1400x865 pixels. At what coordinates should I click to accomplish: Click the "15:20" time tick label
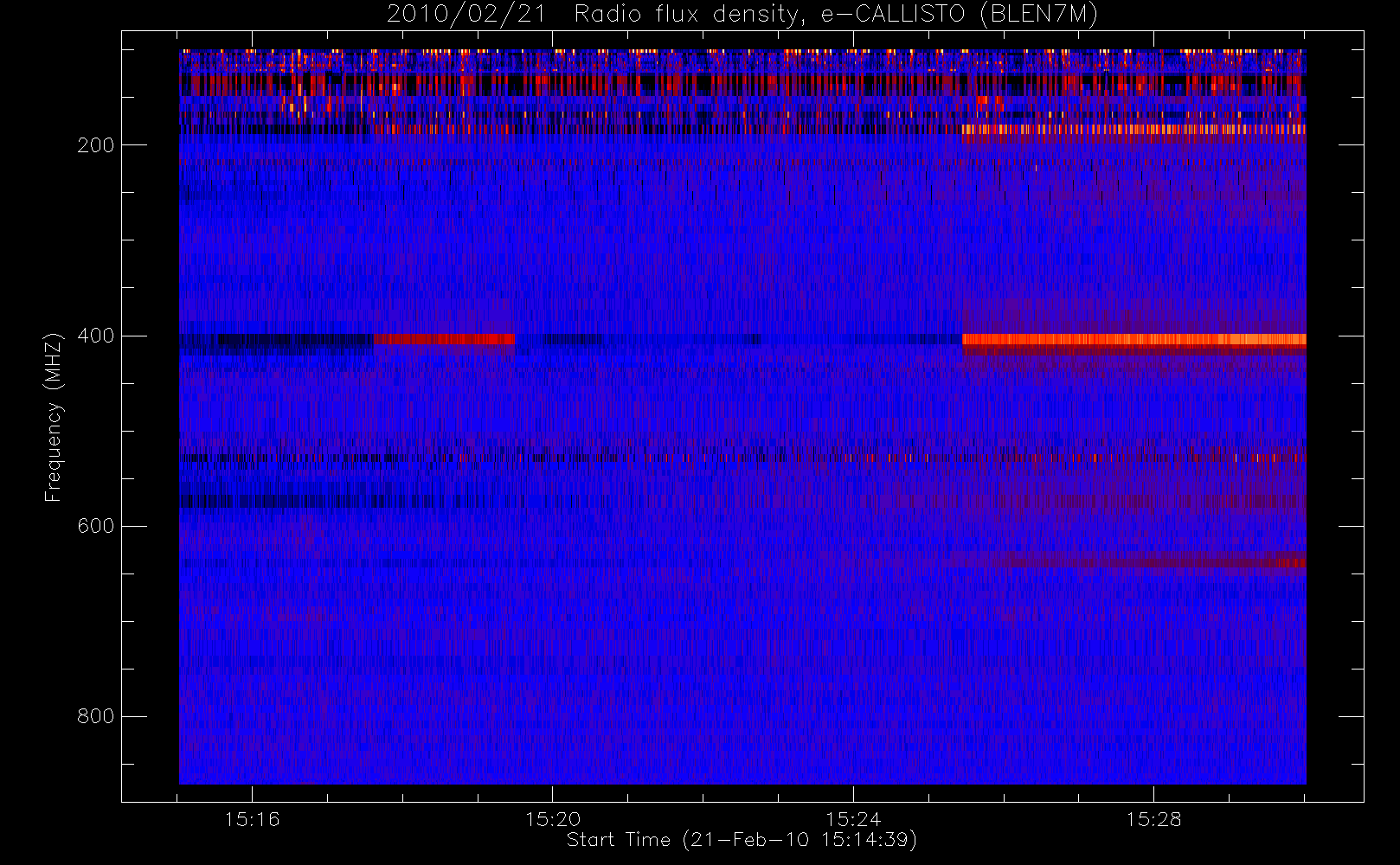(x=552, y=819)
